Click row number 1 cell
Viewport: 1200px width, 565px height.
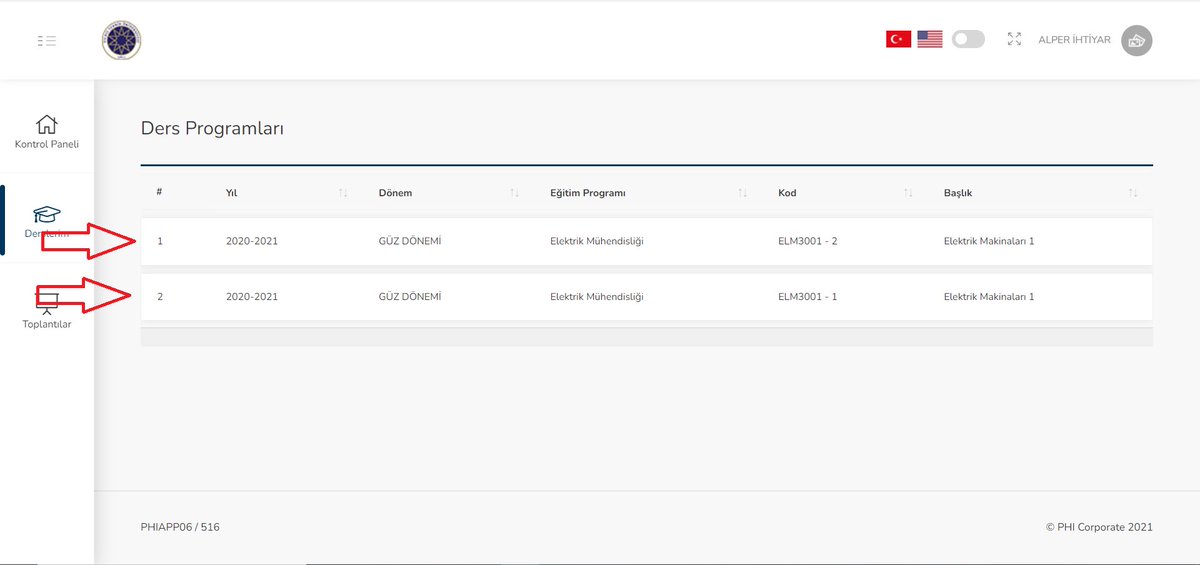pos(160,241)
